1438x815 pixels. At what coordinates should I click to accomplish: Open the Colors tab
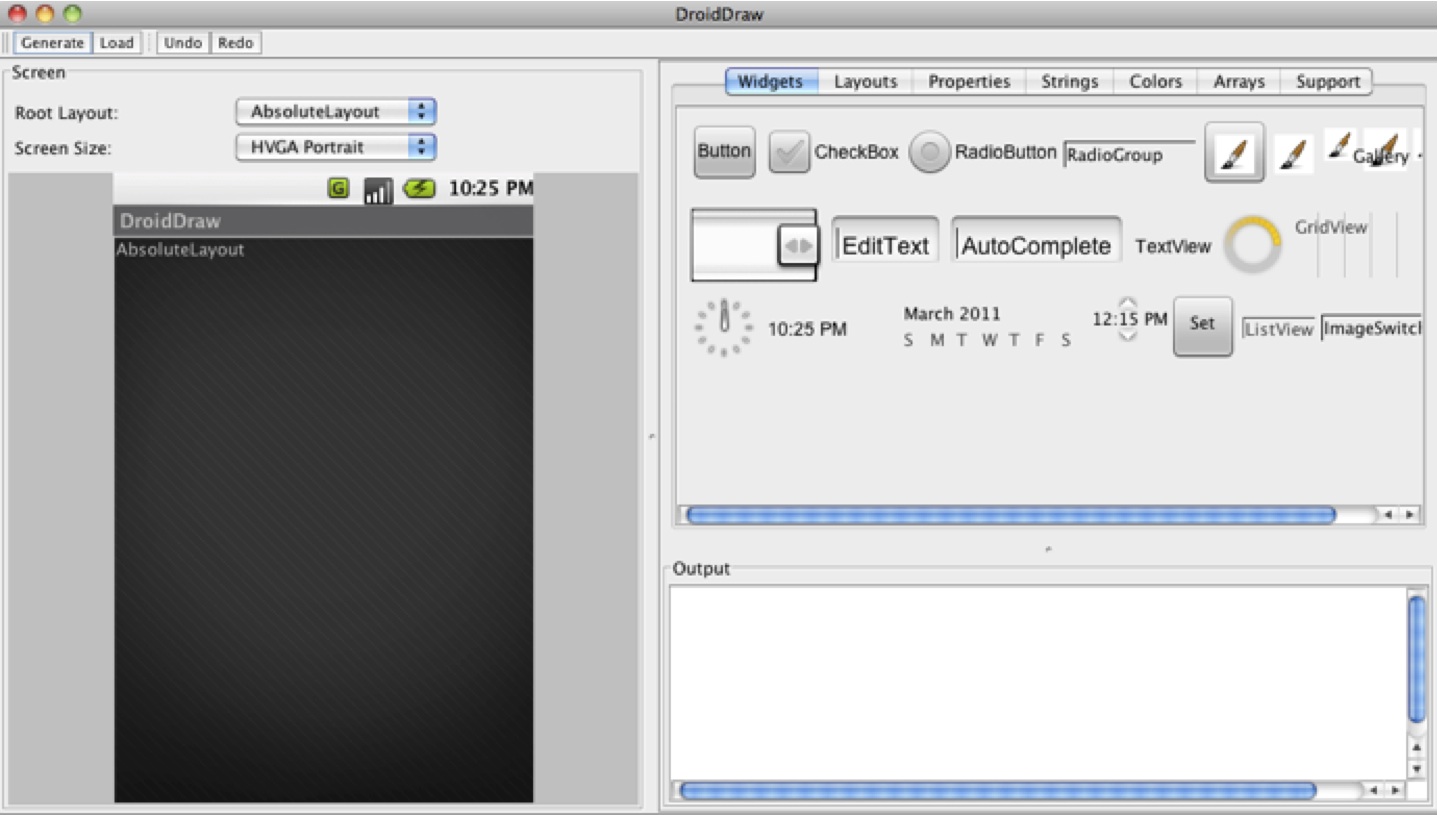[1155, 82]
